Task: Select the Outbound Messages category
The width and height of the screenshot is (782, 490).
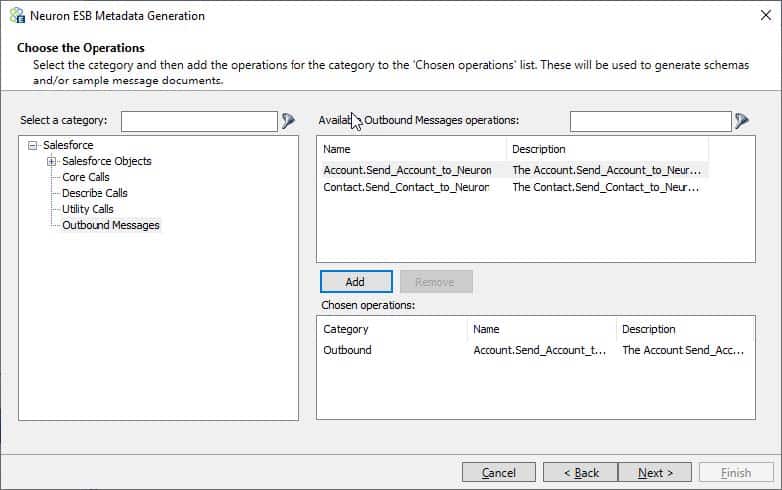Action: [x=111, y=225]
